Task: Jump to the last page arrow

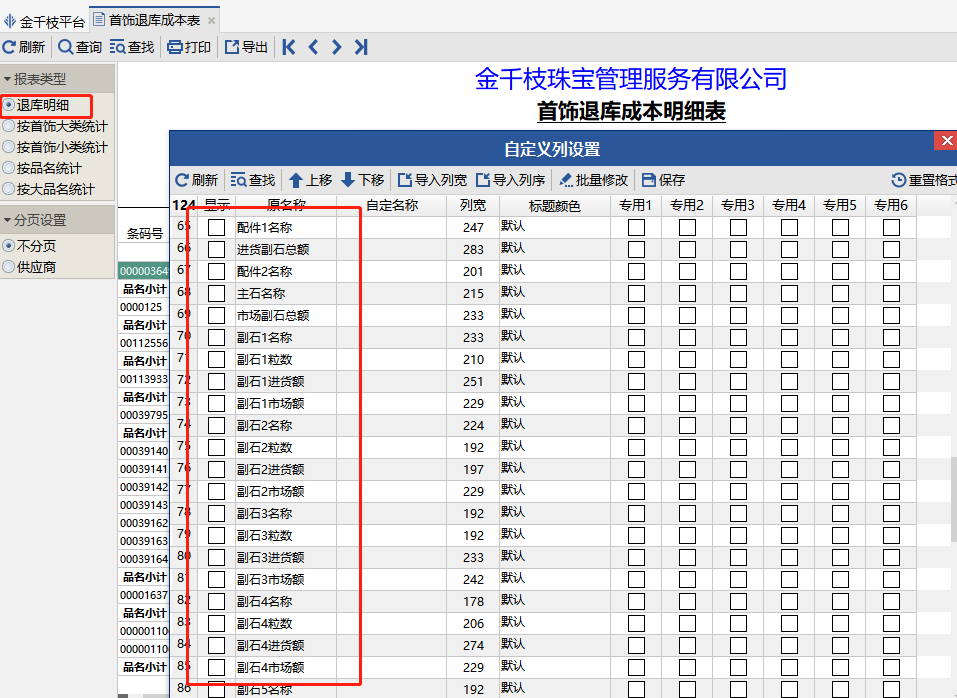Action: [361, 47]
